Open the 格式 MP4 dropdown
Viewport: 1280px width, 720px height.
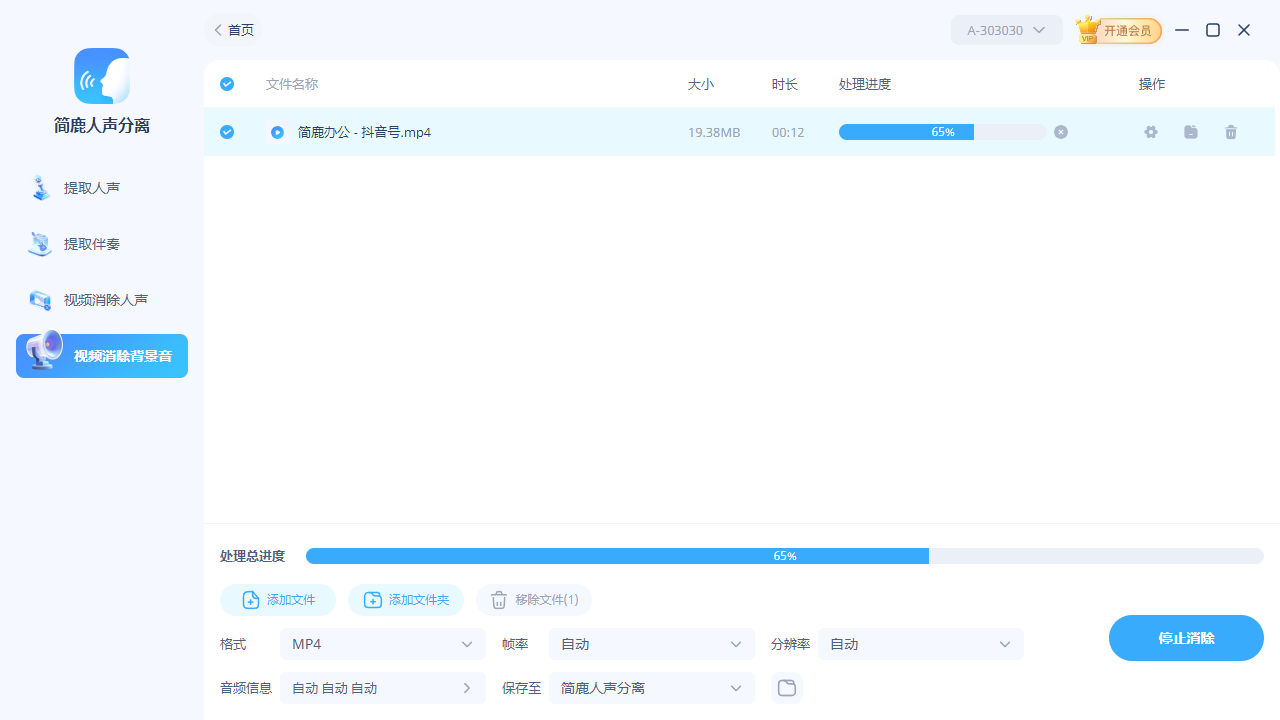coord(383,644)
